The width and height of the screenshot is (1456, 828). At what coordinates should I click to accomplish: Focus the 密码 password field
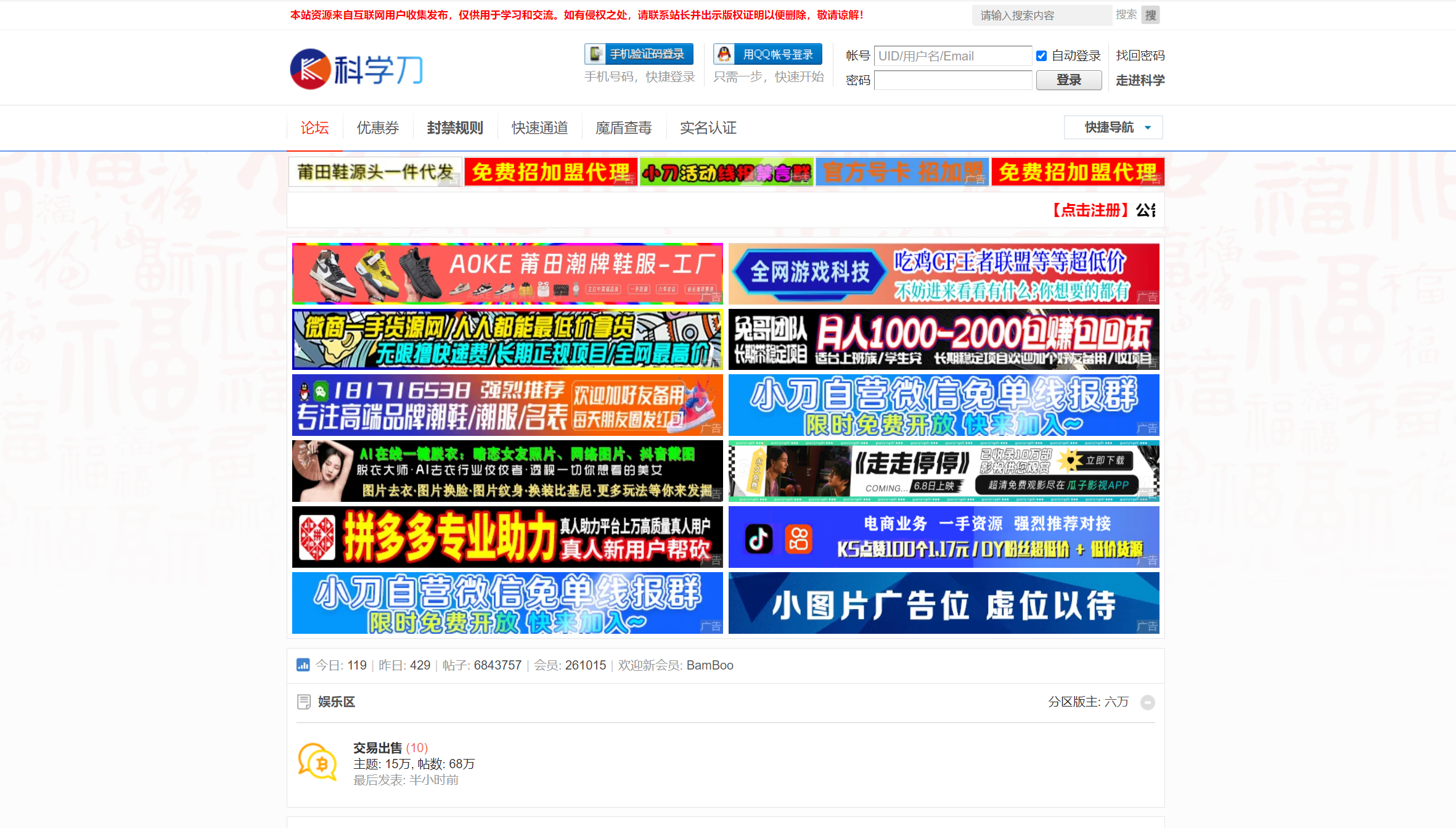pos(952,80)
